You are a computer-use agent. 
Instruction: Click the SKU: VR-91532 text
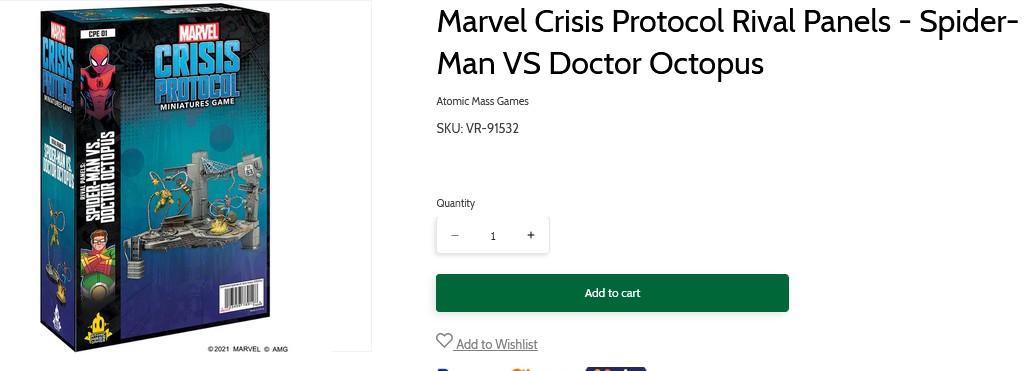(x=477, y=128)
